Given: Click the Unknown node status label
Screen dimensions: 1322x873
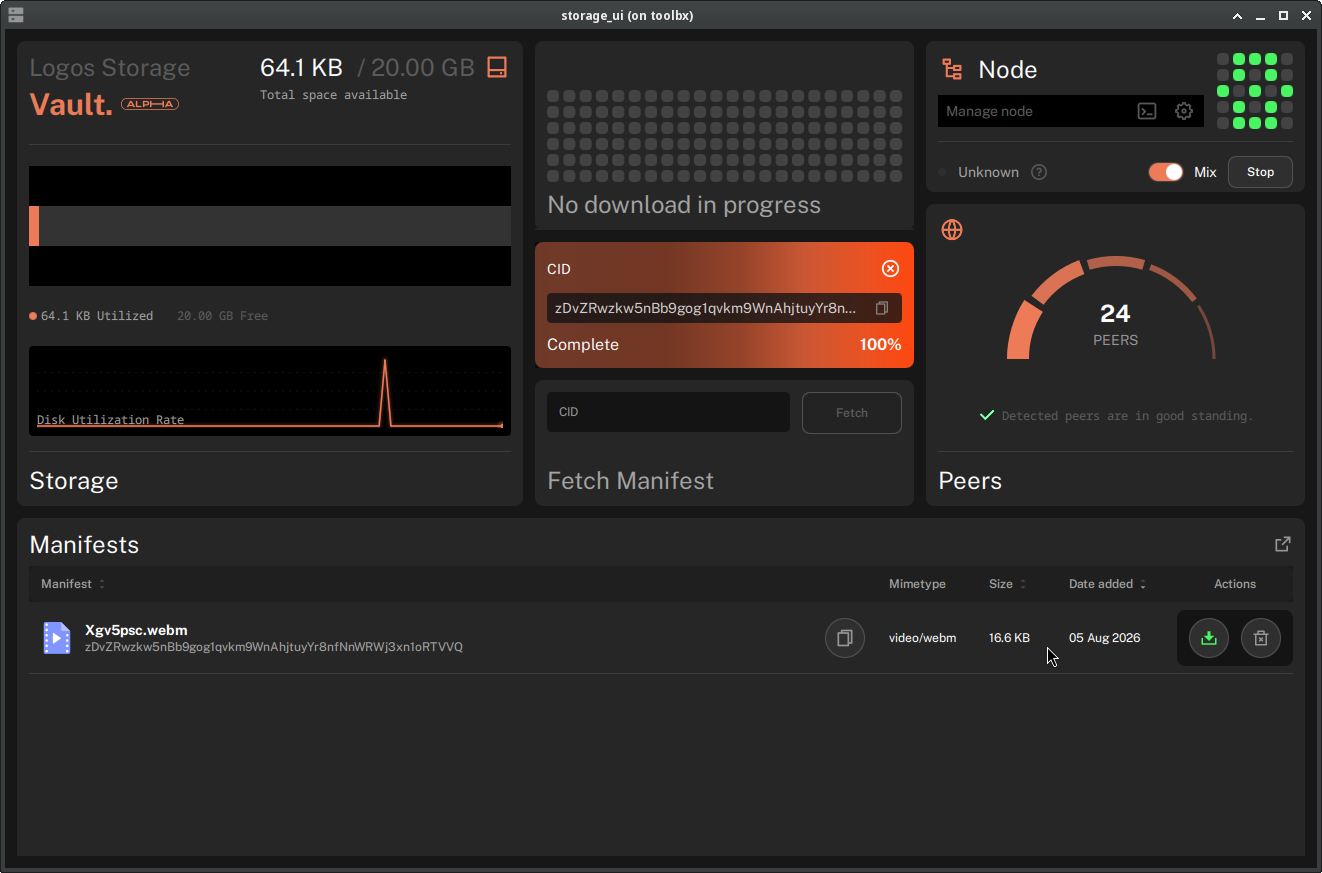Looking at the screenshot, I should (988, 172).
